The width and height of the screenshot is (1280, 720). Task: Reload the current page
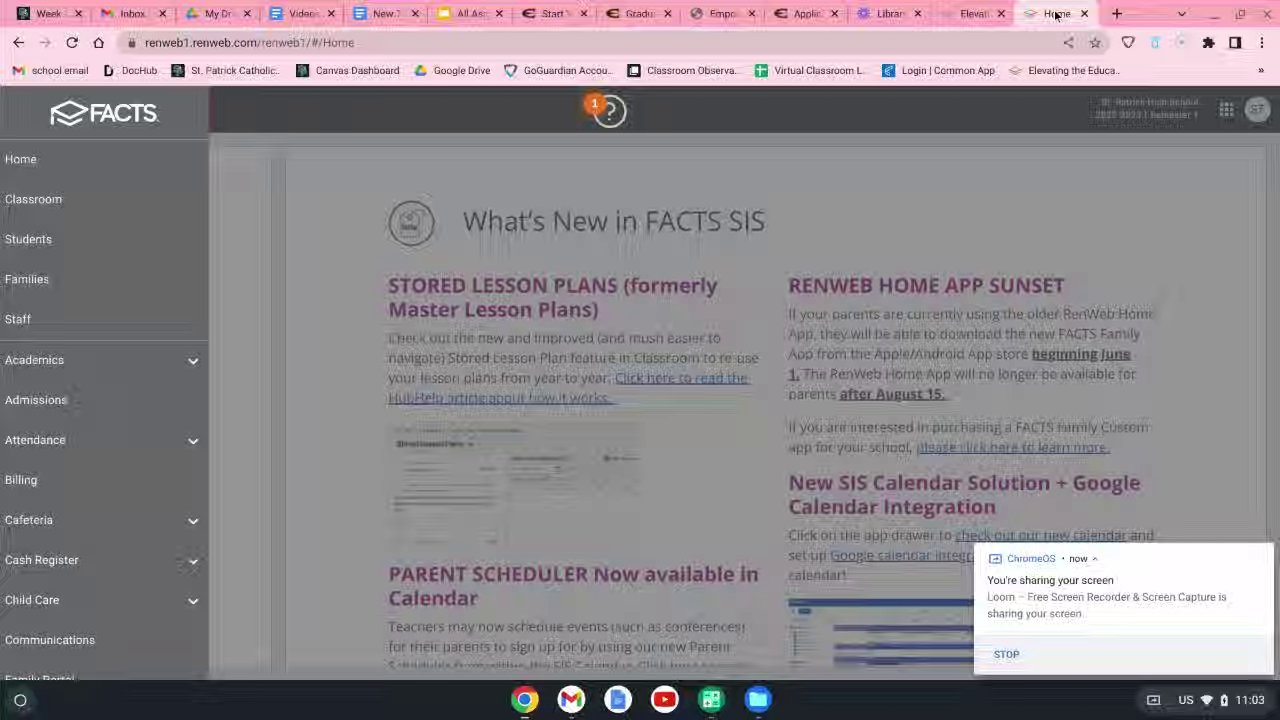72,43
